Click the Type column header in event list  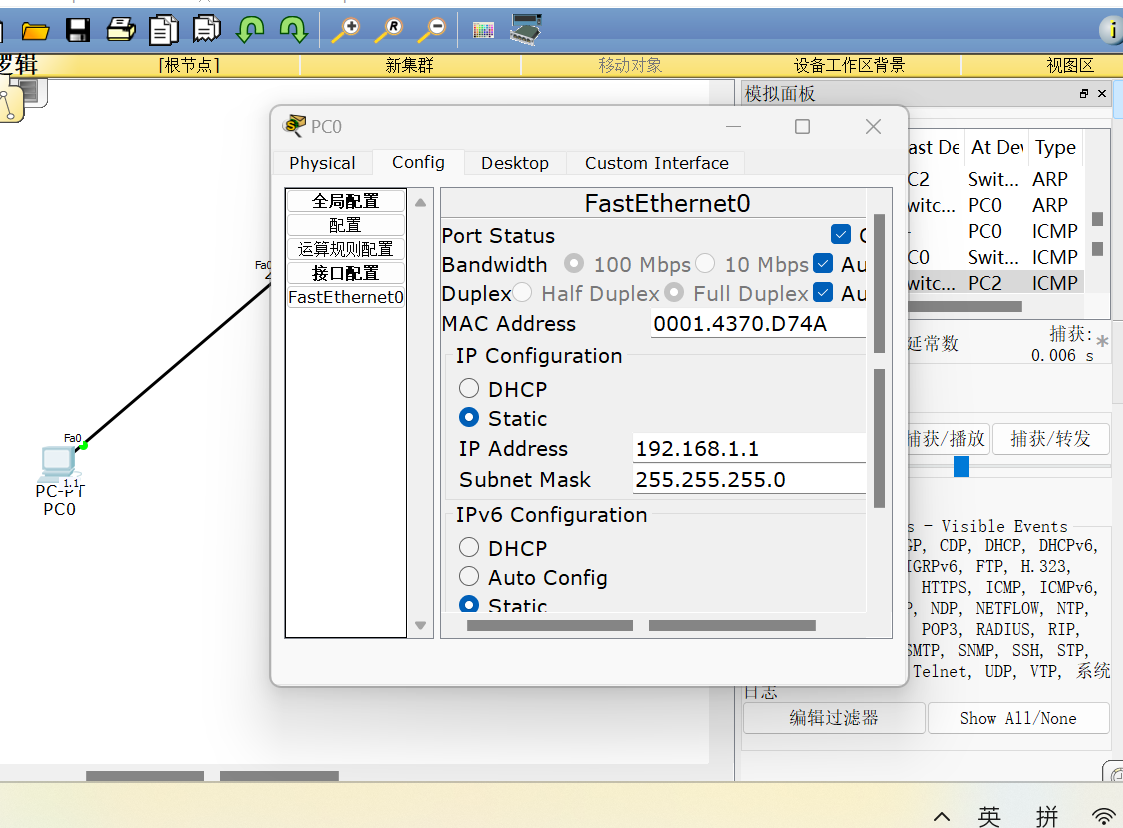coord(1055,148)
